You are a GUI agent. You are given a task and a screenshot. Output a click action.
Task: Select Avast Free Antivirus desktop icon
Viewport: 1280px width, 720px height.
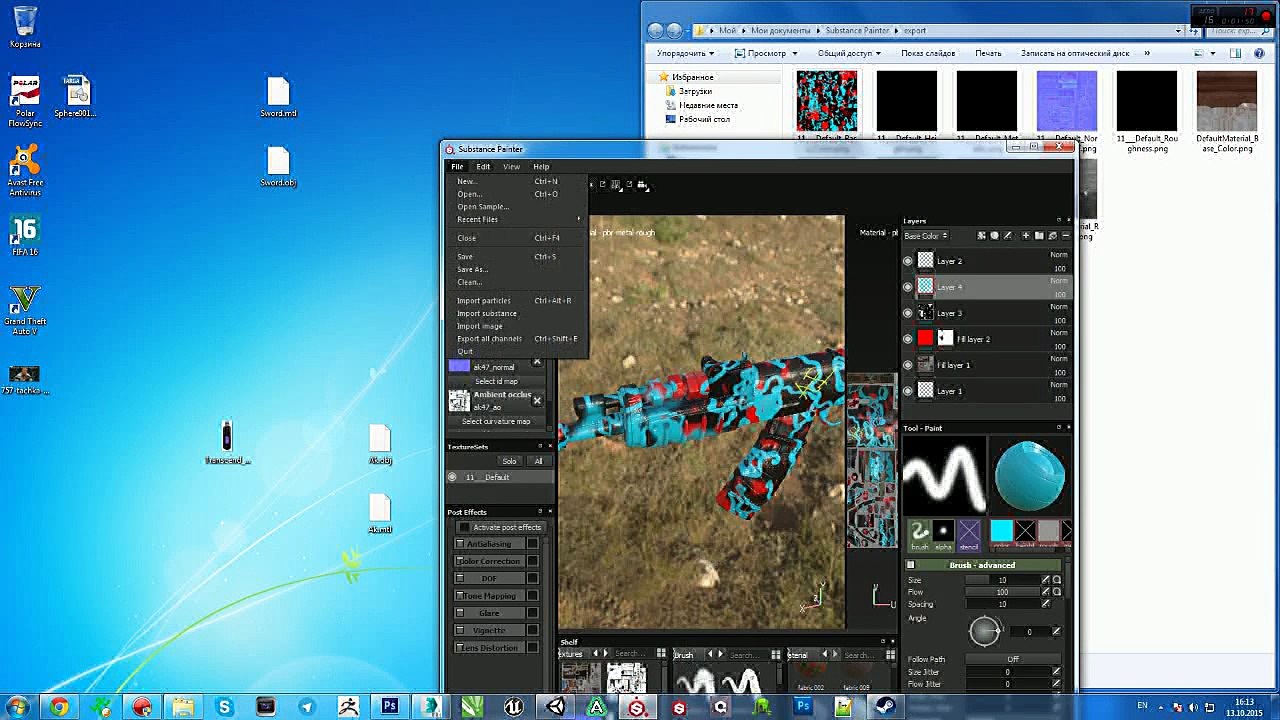25,171
